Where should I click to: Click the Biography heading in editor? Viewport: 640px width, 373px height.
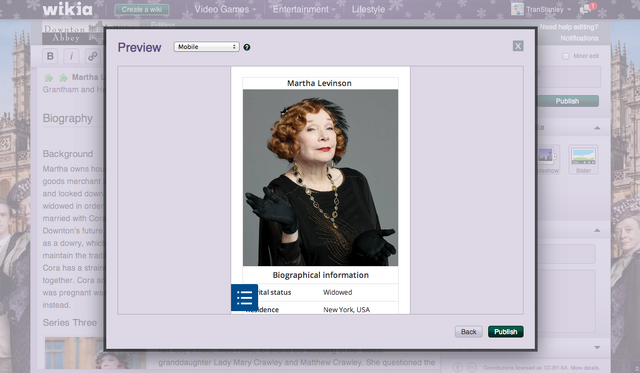tap(68, 118)
